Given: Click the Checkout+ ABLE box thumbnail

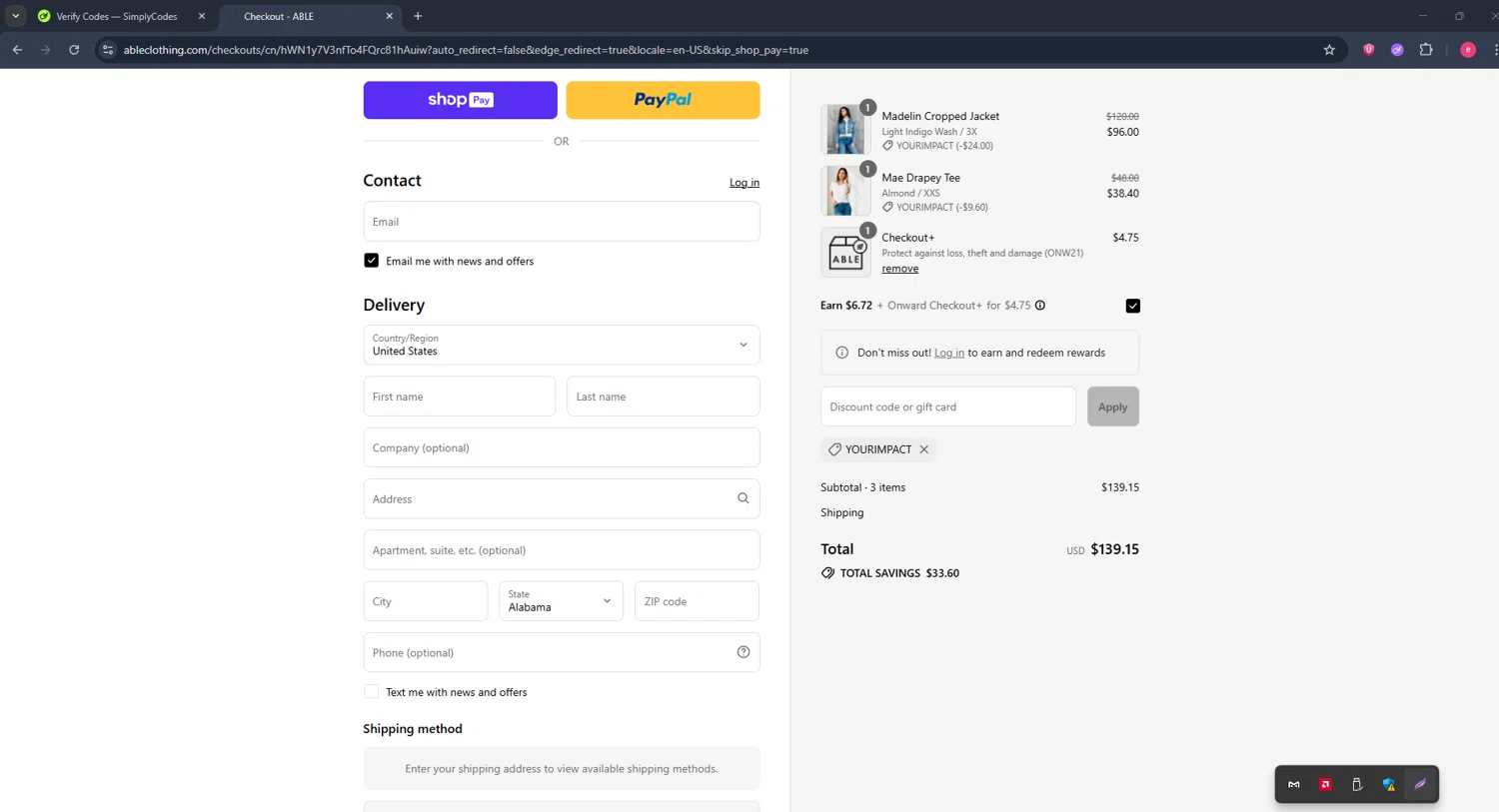Looking at the screenshot, I should coord(845,252).
